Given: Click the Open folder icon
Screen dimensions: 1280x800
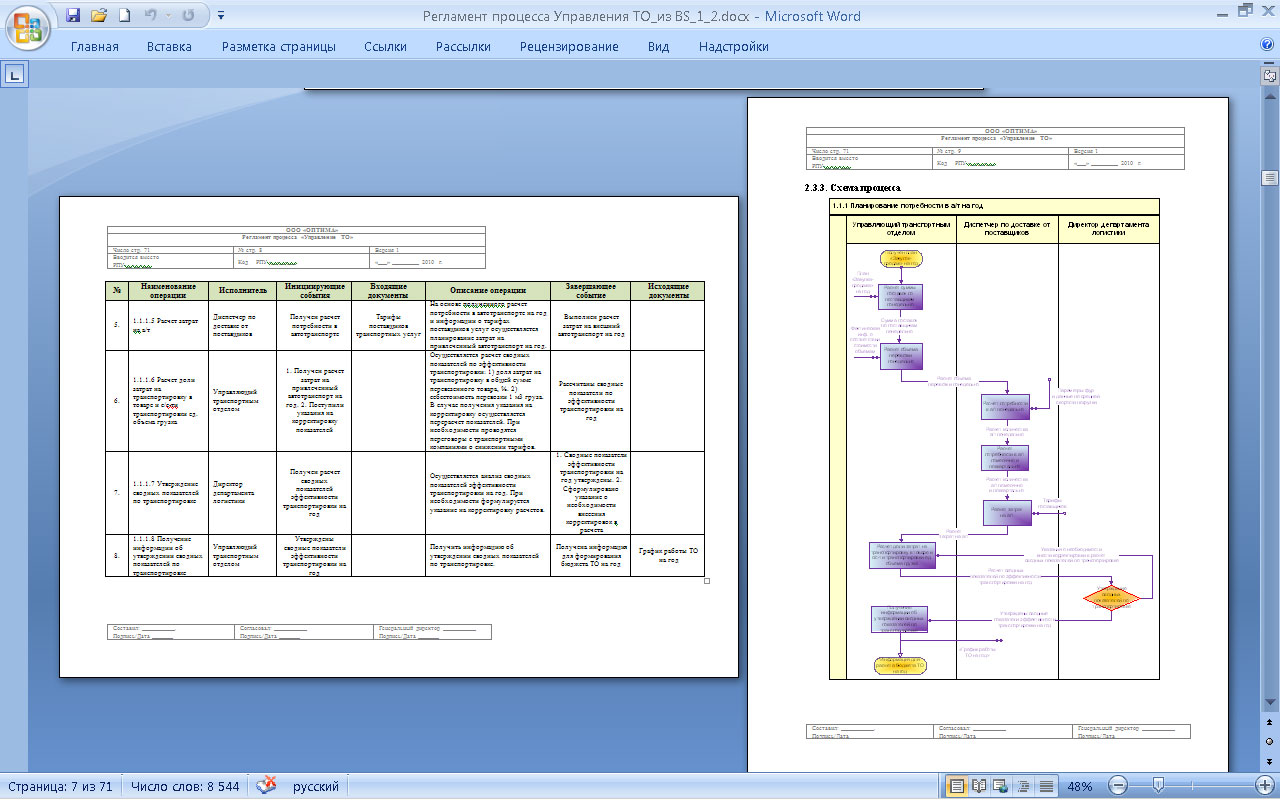Looking at the screenshot, I should pos(98,16).
